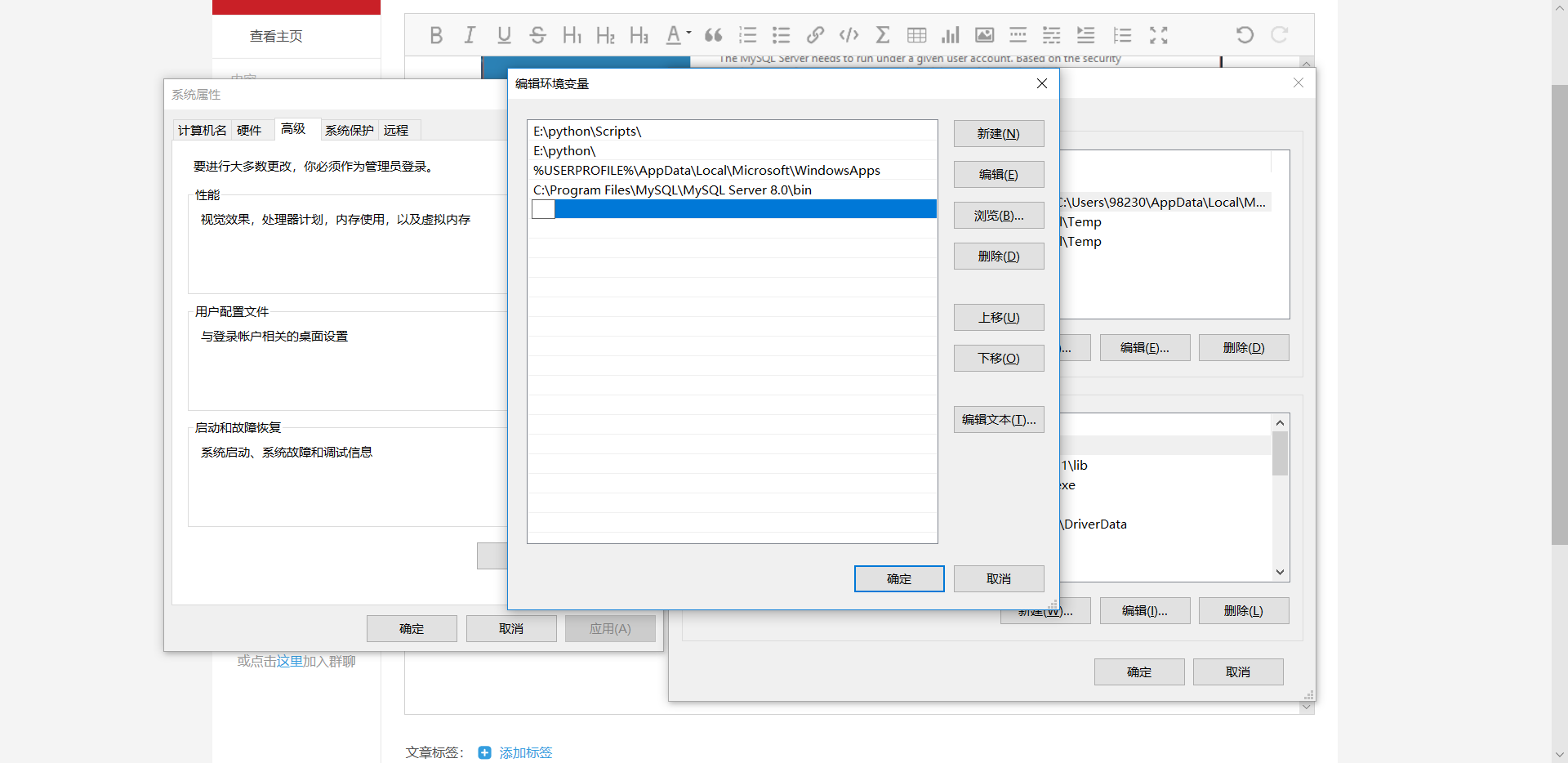
Task: Insert a table
Action: pos(915,34)
